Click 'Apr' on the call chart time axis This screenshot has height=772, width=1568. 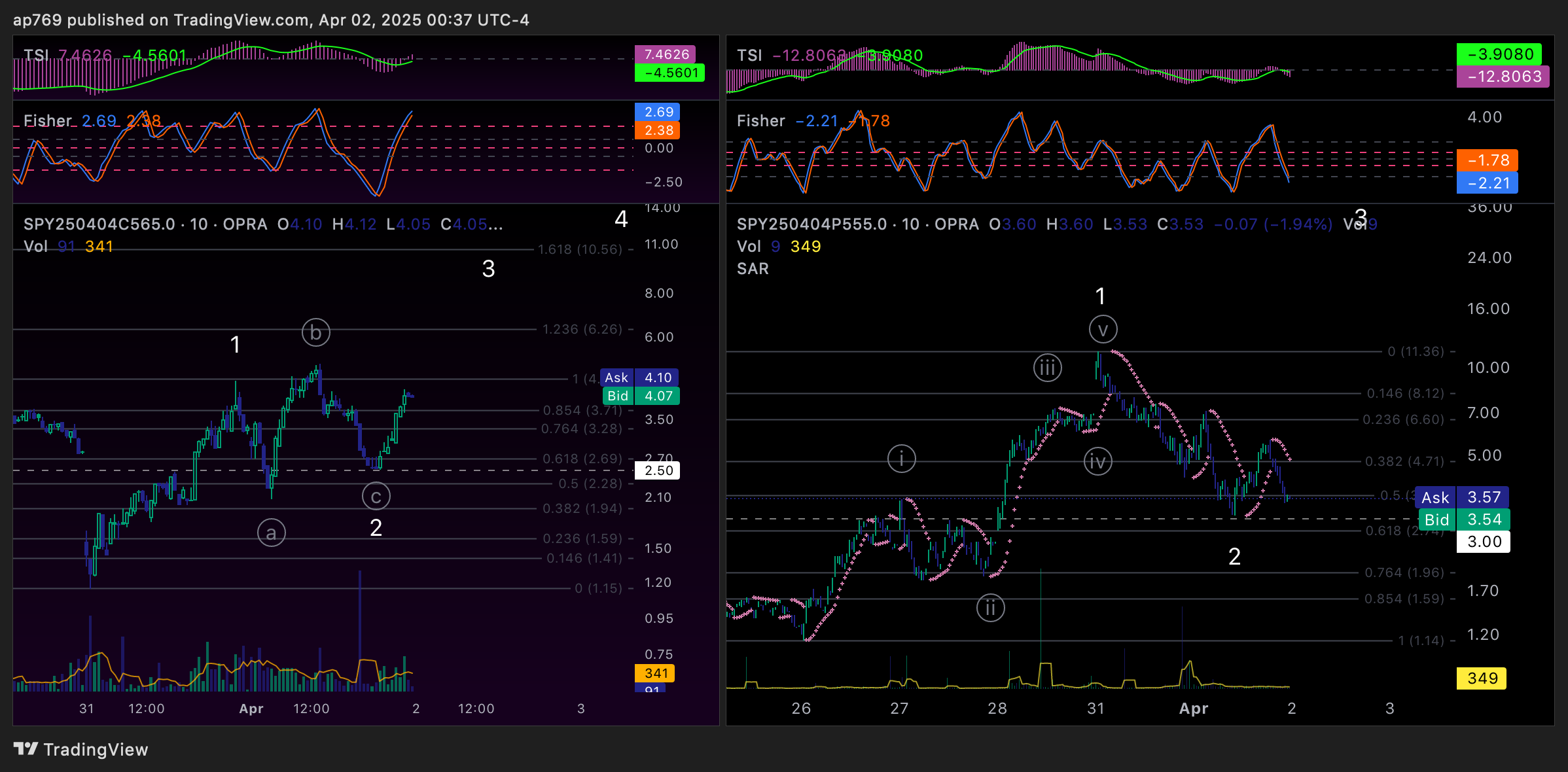pos(251,709)
